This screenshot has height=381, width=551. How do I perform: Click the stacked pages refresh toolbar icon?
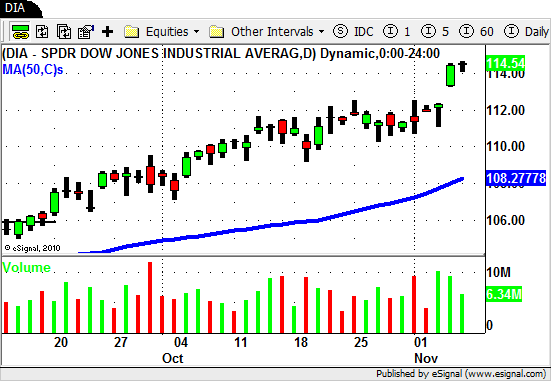(x=64, y=32)
